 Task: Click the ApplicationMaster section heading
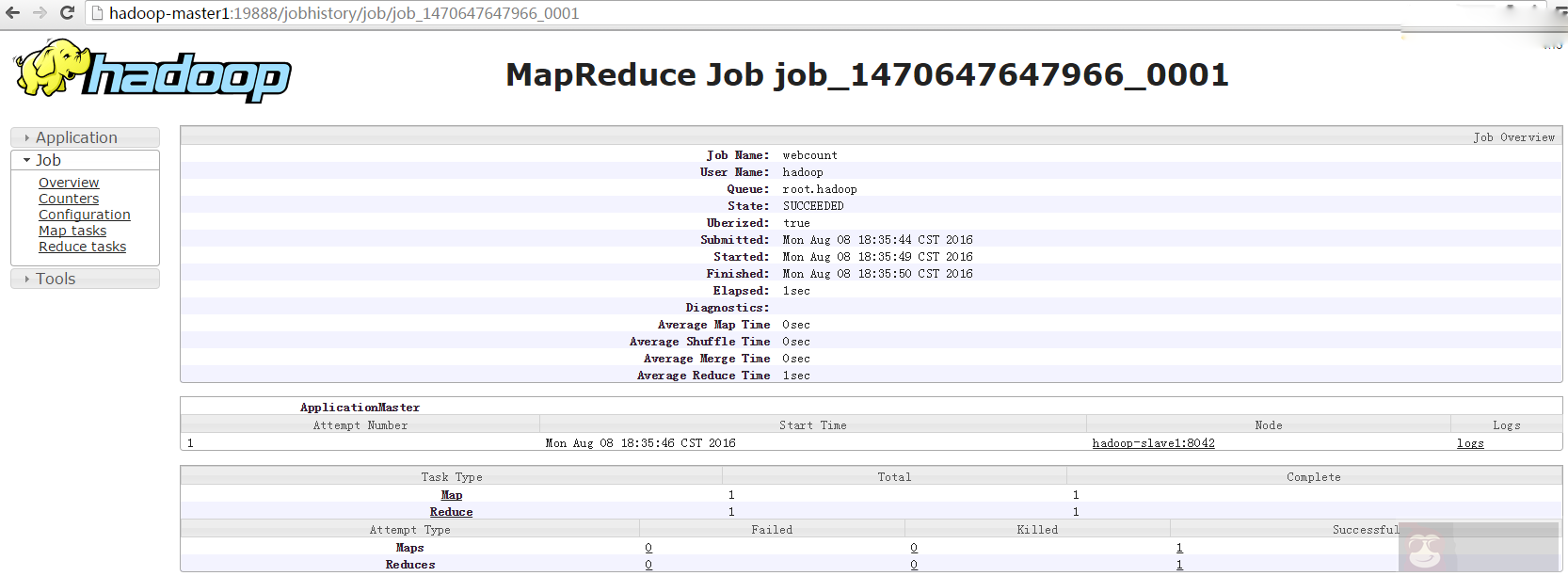coord(360,408)
